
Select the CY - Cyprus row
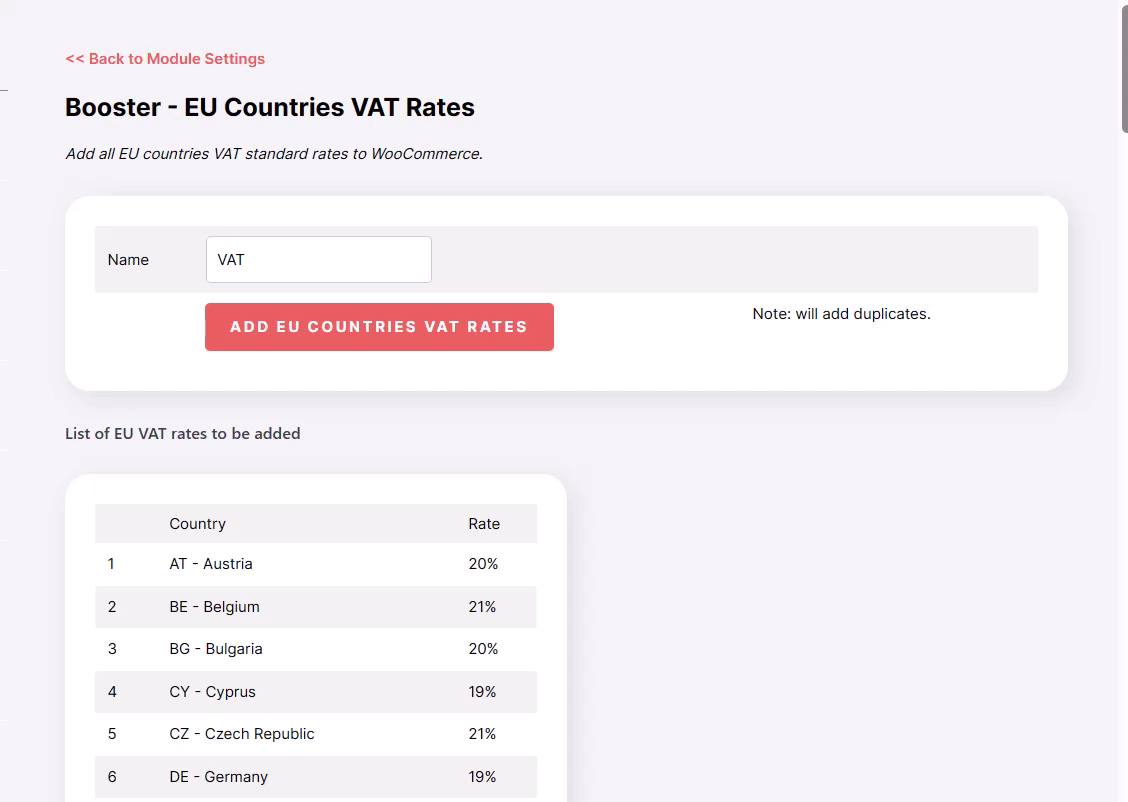316,692
